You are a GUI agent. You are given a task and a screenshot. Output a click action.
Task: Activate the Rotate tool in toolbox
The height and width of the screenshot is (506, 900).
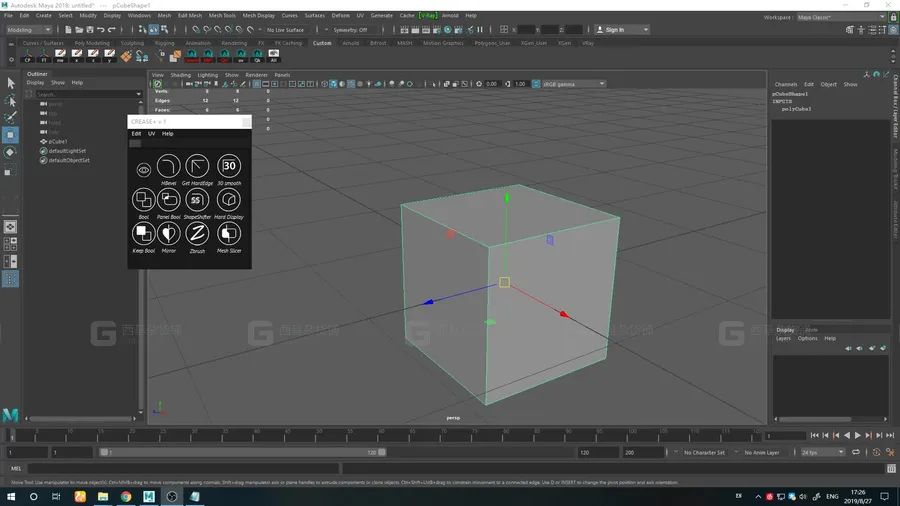(x=10, y=153)
